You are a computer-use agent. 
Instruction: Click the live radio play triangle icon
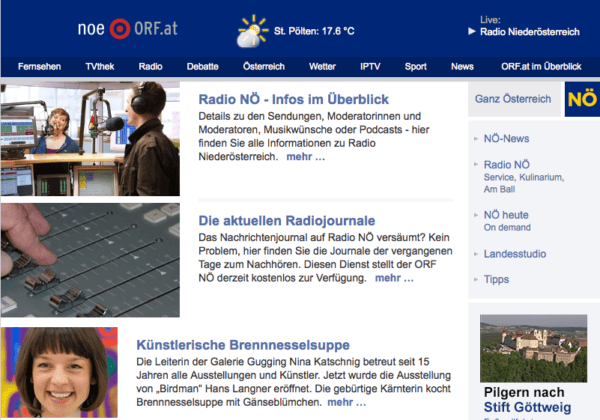[472, 31]
